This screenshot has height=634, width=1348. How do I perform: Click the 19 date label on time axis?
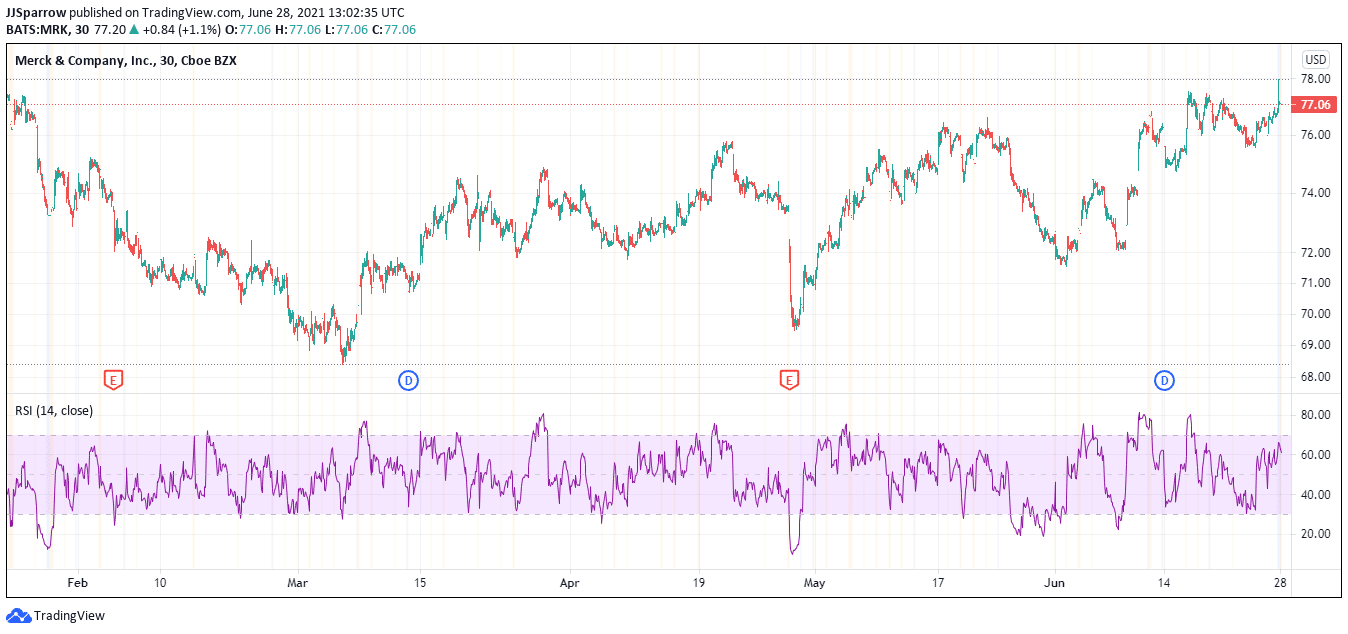click(698, 581)
